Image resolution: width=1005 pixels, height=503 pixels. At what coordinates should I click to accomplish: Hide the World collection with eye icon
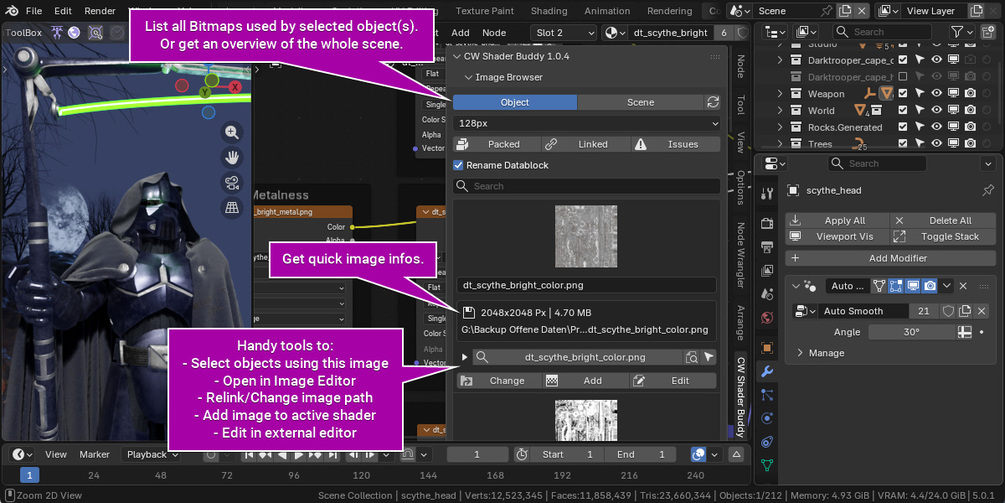point(936,110)
